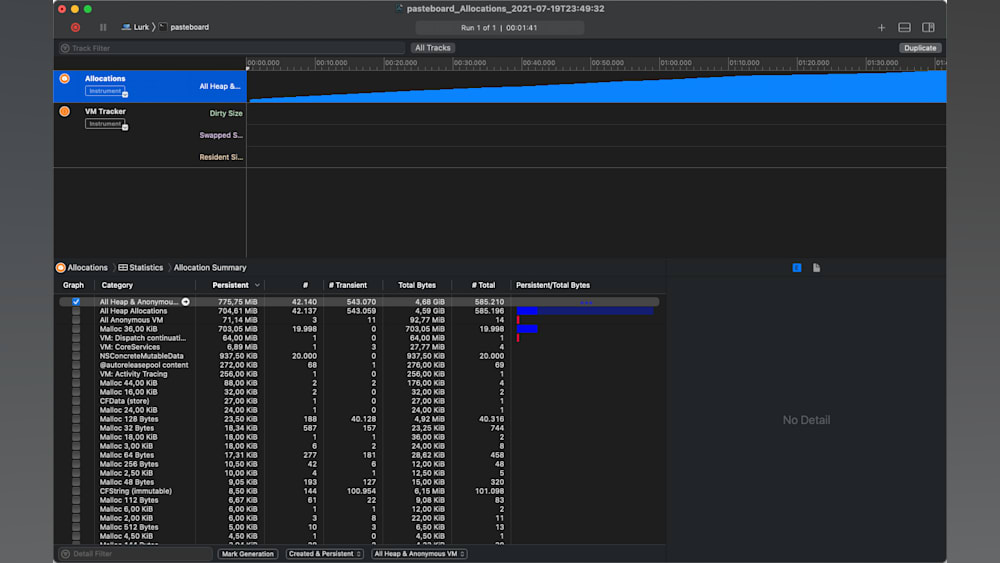Open the Allocation Summary breadcrumb
Image resolution: width=1000 pixels, height=563 pixels.
(210, 268)
